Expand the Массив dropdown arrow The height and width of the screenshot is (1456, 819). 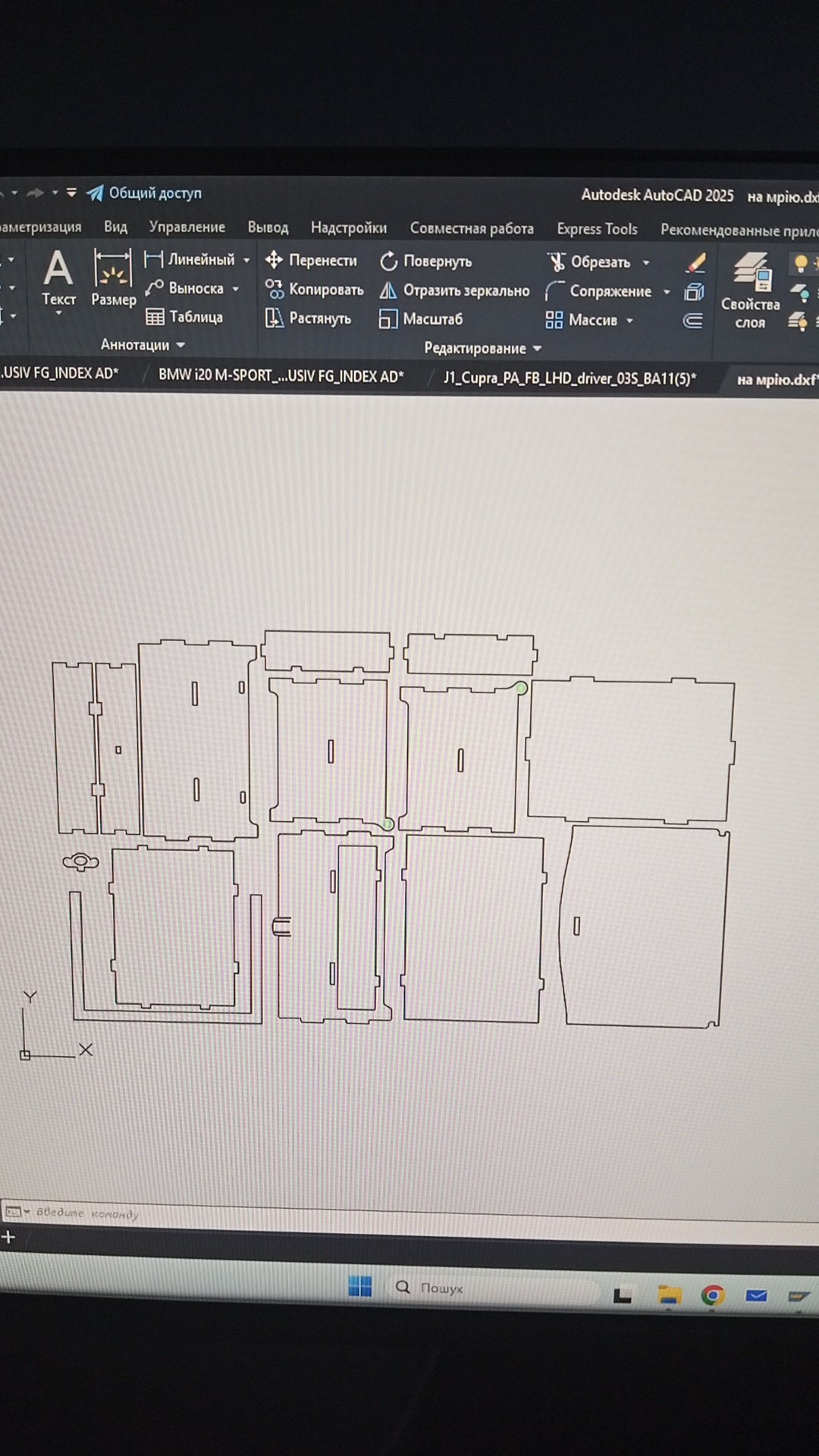(629, 321)
